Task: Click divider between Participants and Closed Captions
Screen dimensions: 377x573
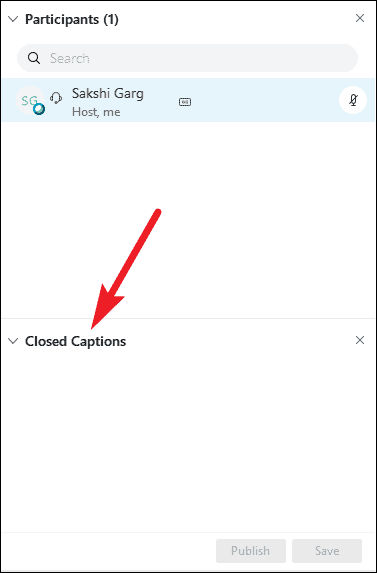Action: tap(188, 319)
